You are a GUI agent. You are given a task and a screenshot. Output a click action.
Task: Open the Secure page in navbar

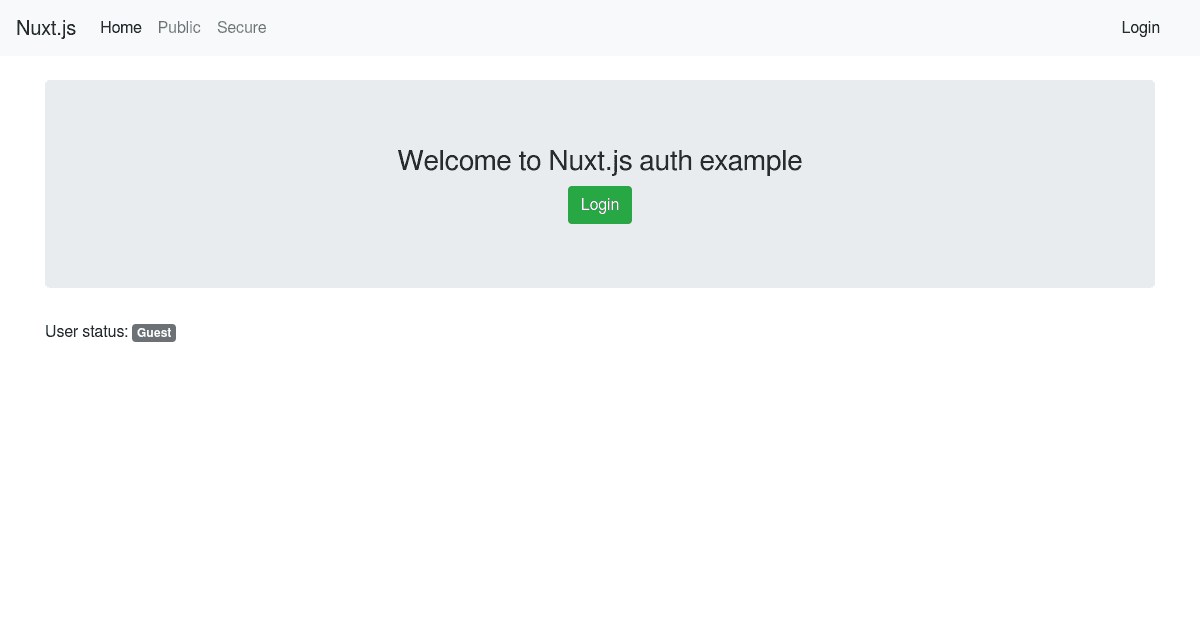242,28
